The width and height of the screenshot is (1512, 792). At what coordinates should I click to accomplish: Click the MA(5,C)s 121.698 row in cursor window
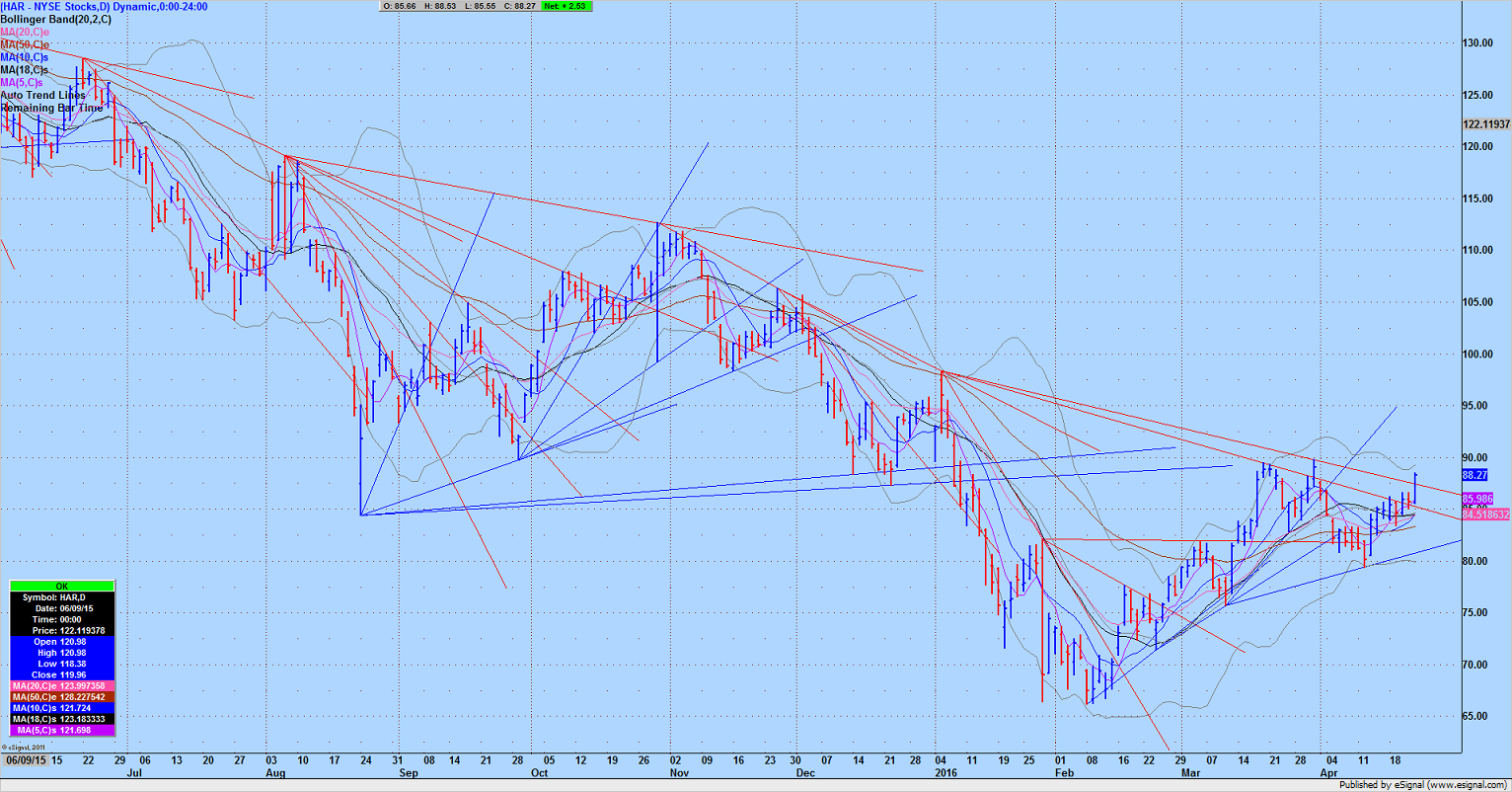coord(62,730)
